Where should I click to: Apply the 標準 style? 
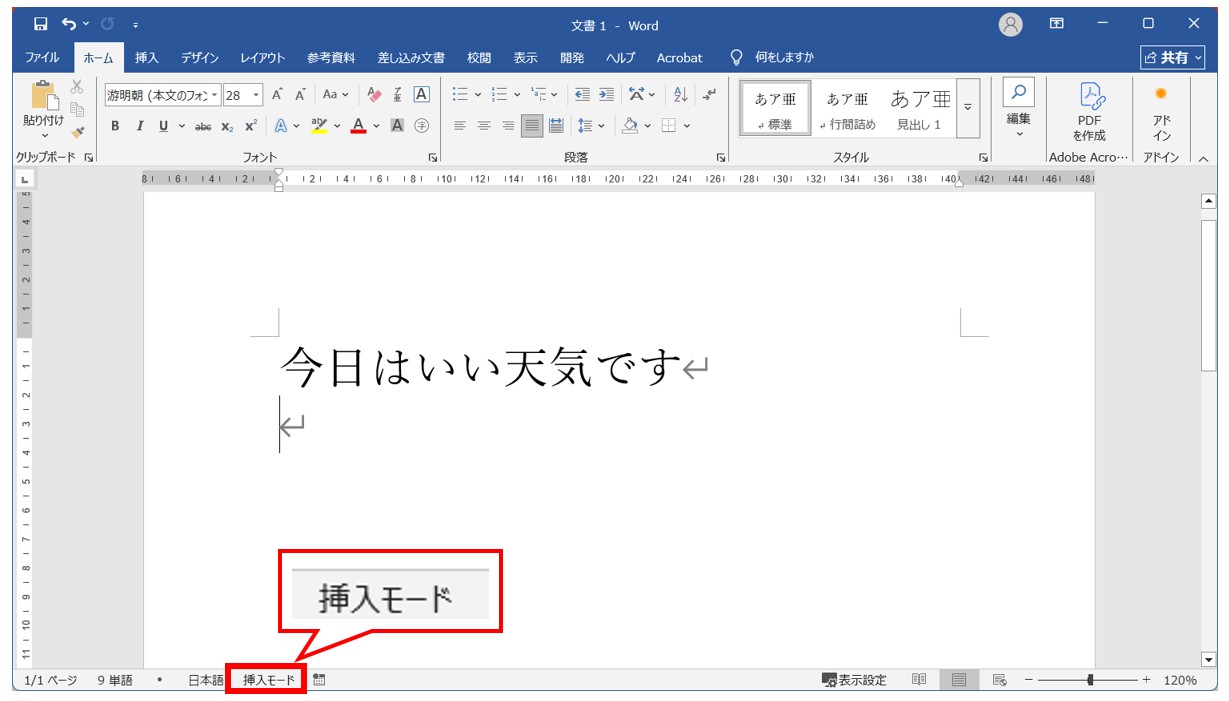pyautogui.click(x=775, y=108)
